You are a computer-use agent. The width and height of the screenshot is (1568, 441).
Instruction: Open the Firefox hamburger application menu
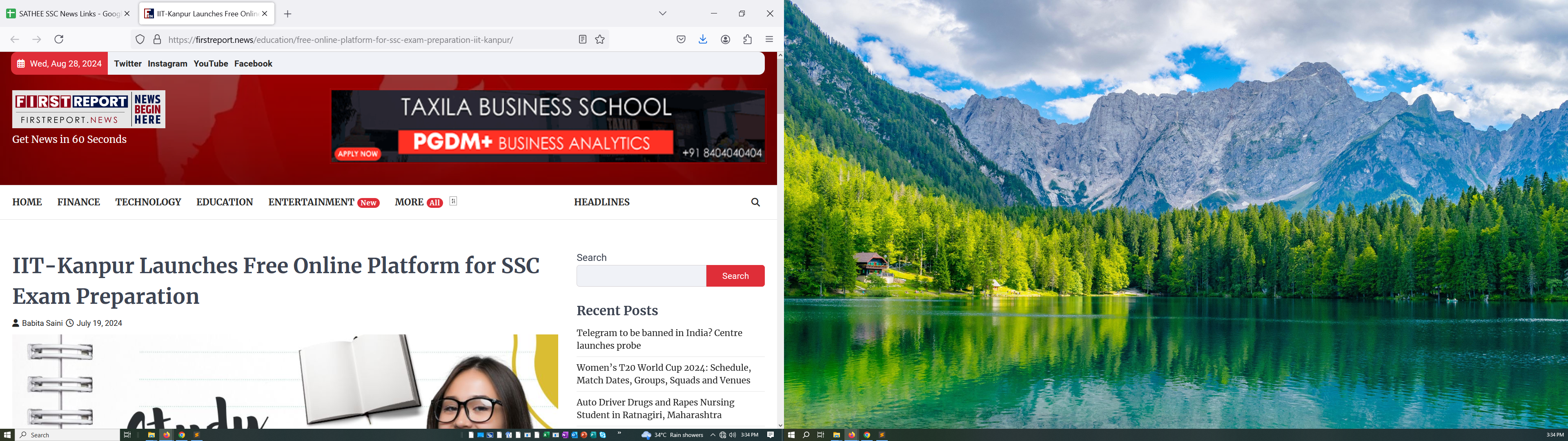click(x=769, y=40)
